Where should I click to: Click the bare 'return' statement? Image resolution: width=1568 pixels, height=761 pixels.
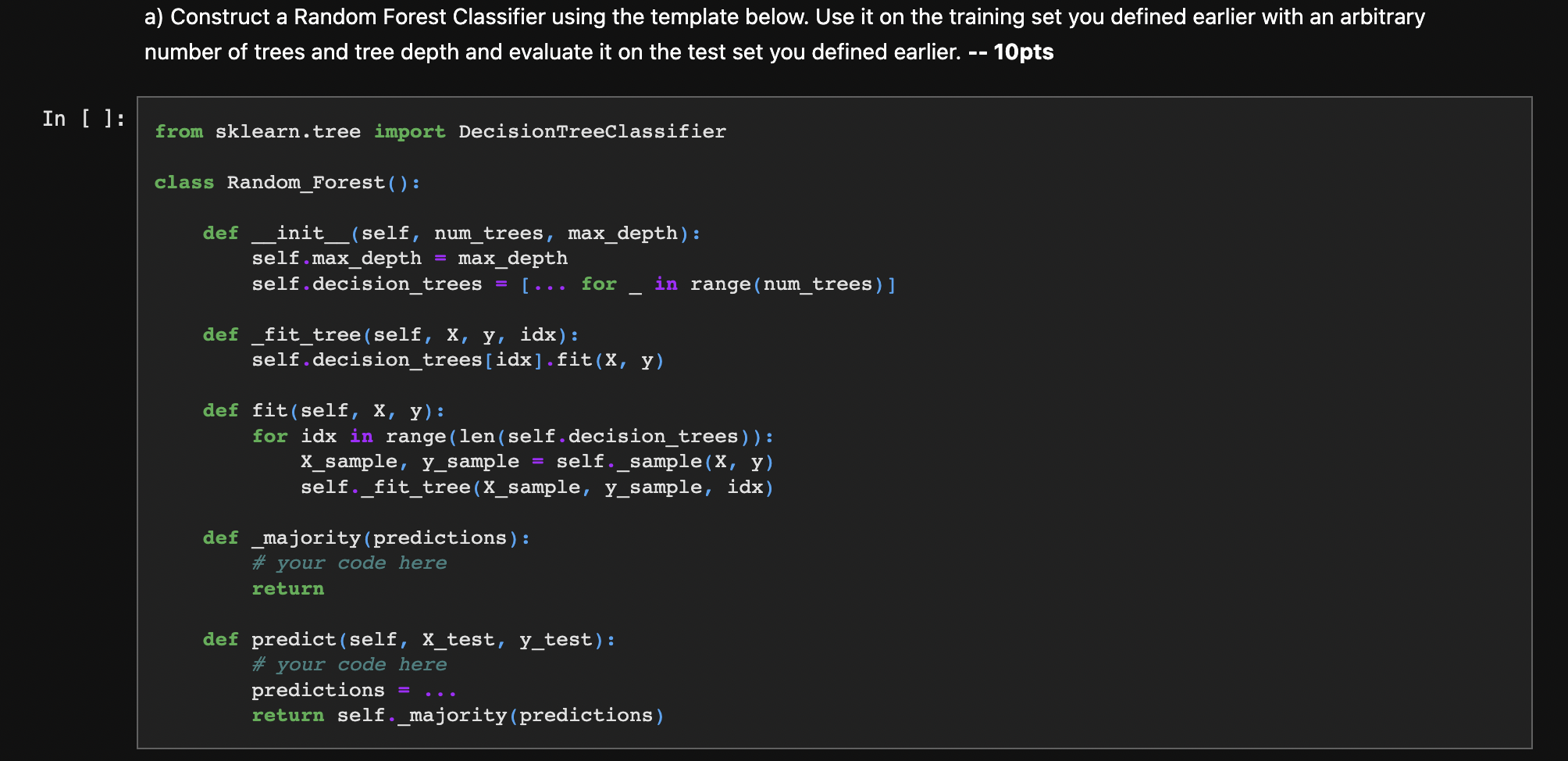point(287,588)
